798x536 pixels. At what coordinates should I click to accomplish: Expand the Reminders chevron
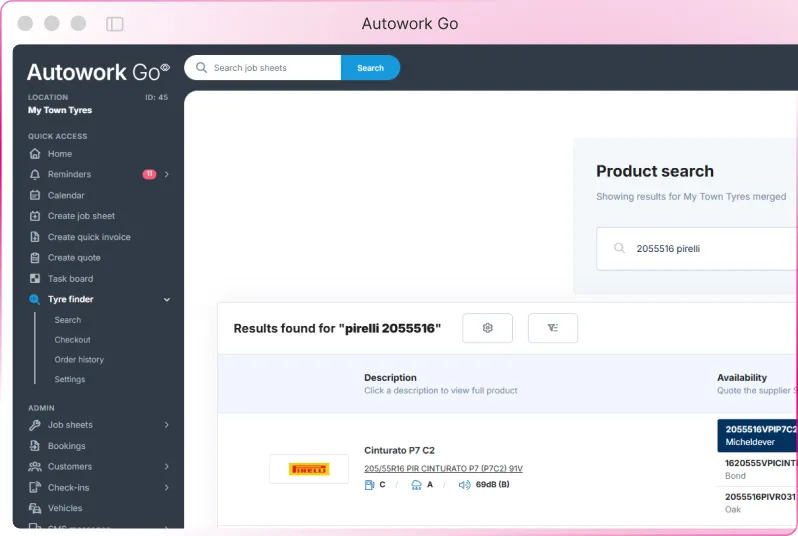pos(166,174)
